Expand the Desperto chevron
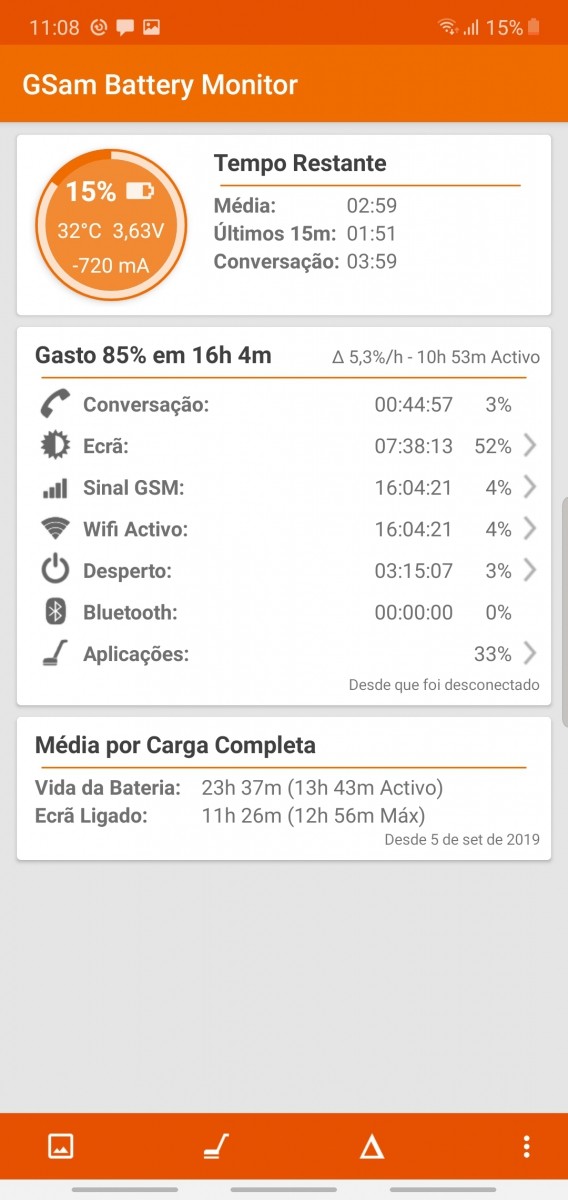Viewport: 568px width, 1200px height. click(530, 571)
